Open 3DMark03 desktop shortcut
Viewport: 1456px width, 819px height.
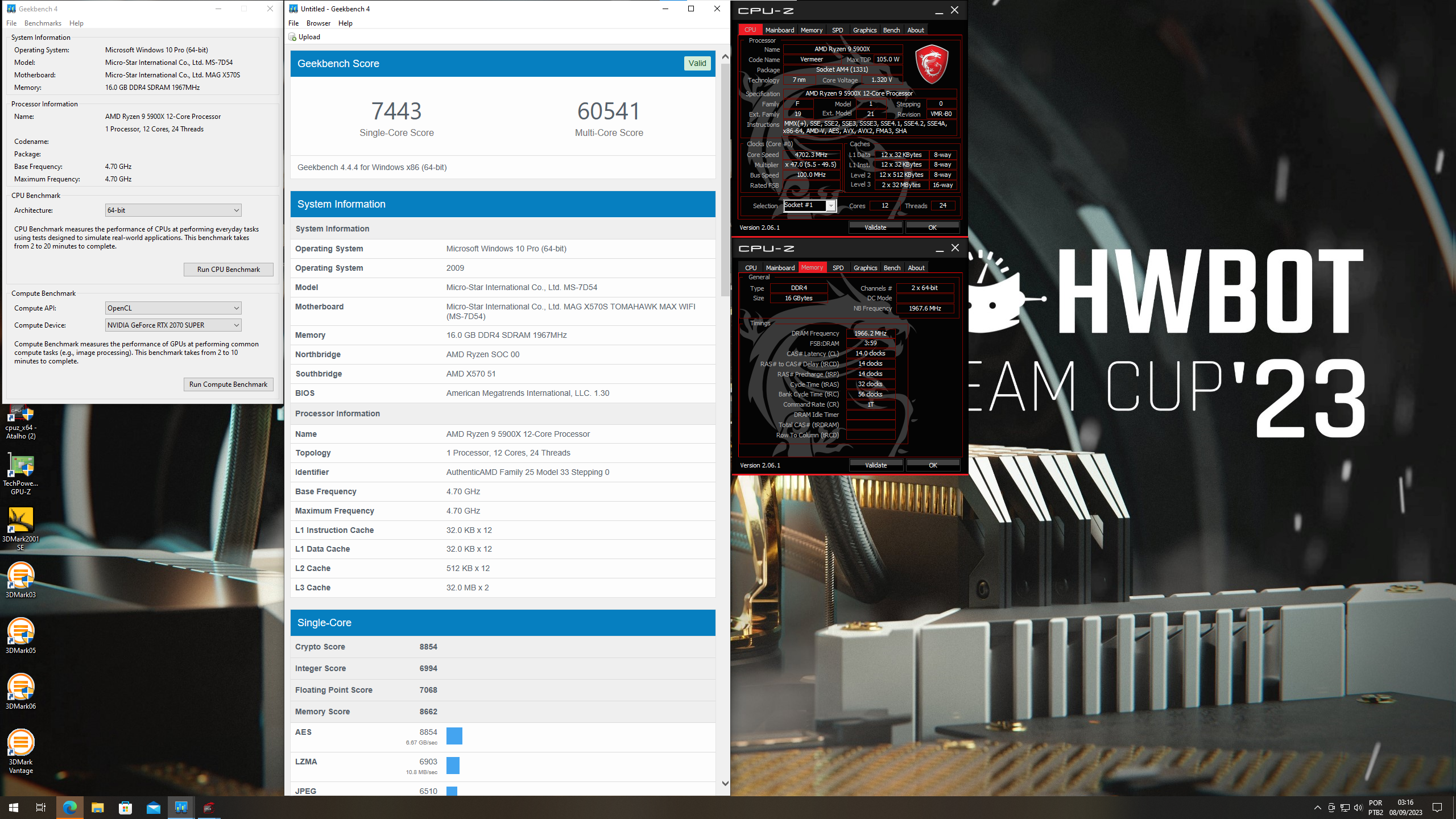pyautogui.click(x=20, y=580)
